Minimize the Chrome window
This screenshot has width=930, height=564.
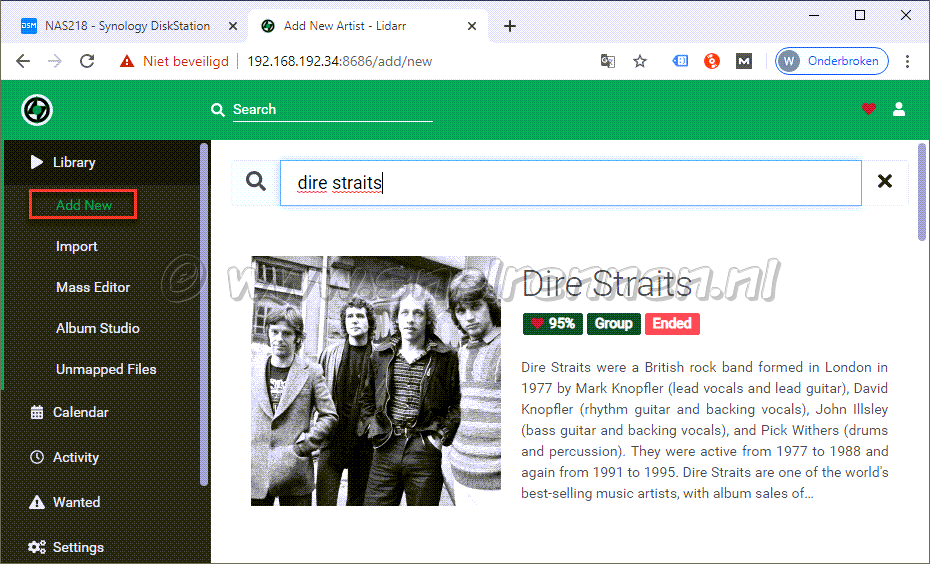(814, 15)
